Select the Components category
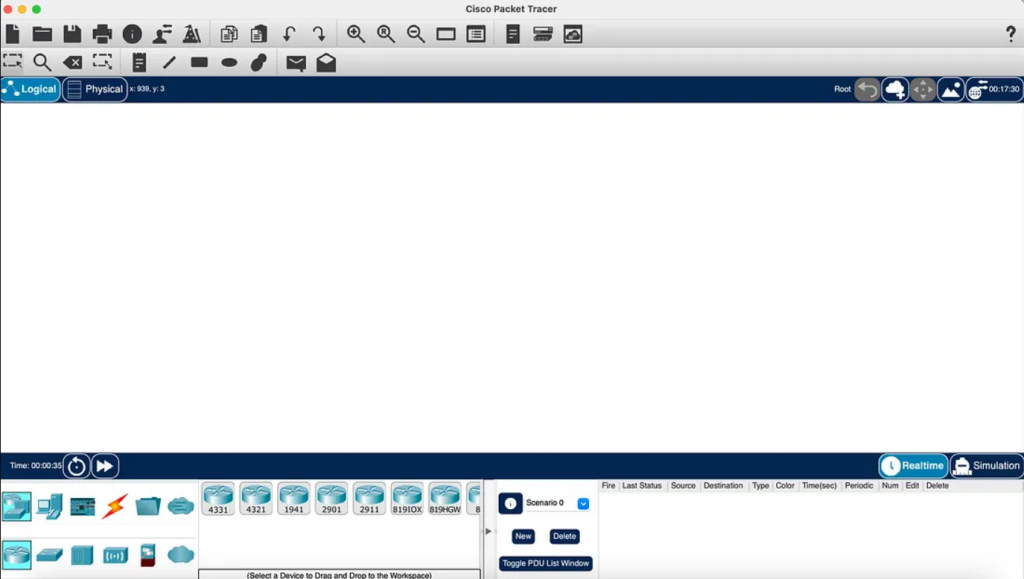 click(82, 507)
